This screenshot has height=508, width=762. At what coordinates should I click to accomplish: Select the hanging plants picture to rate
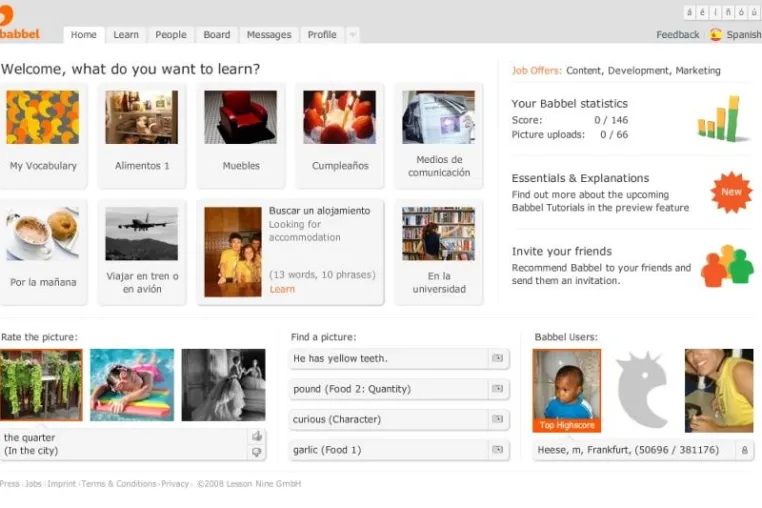click(41, 385)
